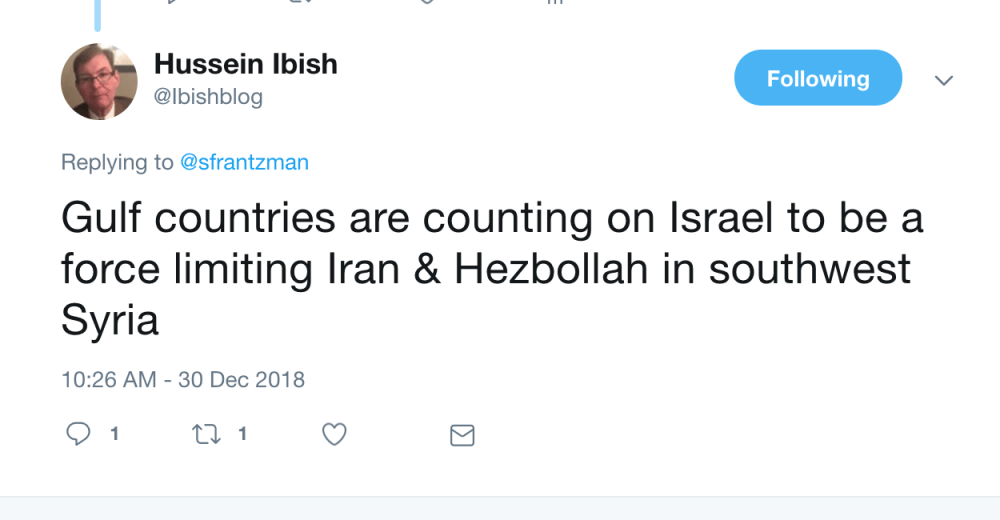Send tweet via Direct Message envelope icon
Viewport: 1000px width, 520px height.
pyautogui.click(x=462, y=435)
